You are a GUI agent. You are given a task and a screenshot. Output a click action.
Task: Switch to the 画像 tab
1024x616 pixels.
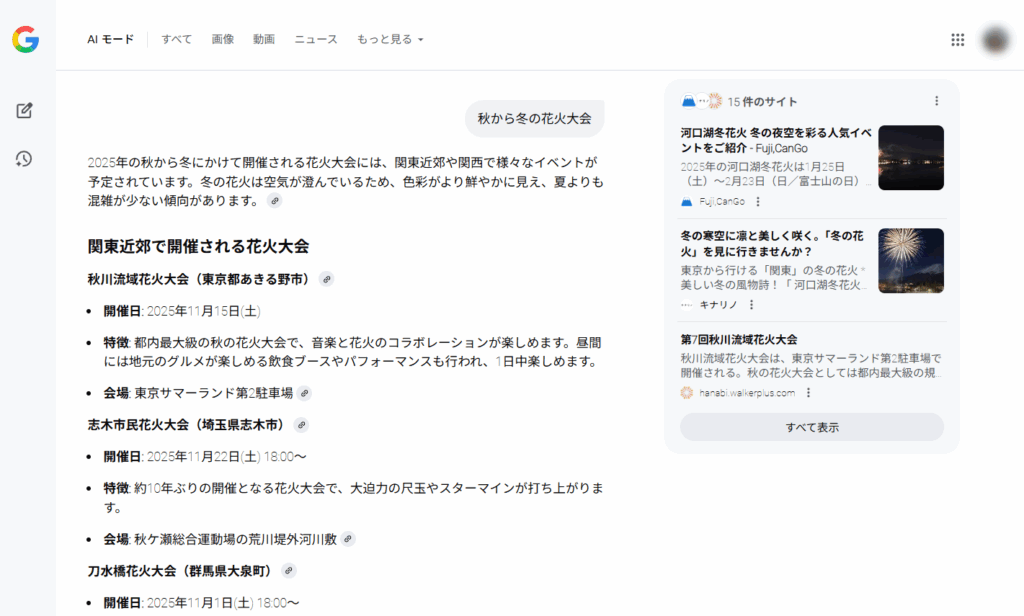(x=223, y=39)
